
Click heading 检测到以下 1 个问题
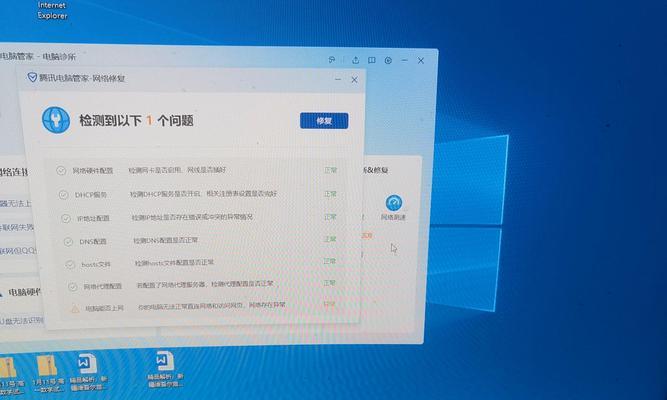[136, 120]
